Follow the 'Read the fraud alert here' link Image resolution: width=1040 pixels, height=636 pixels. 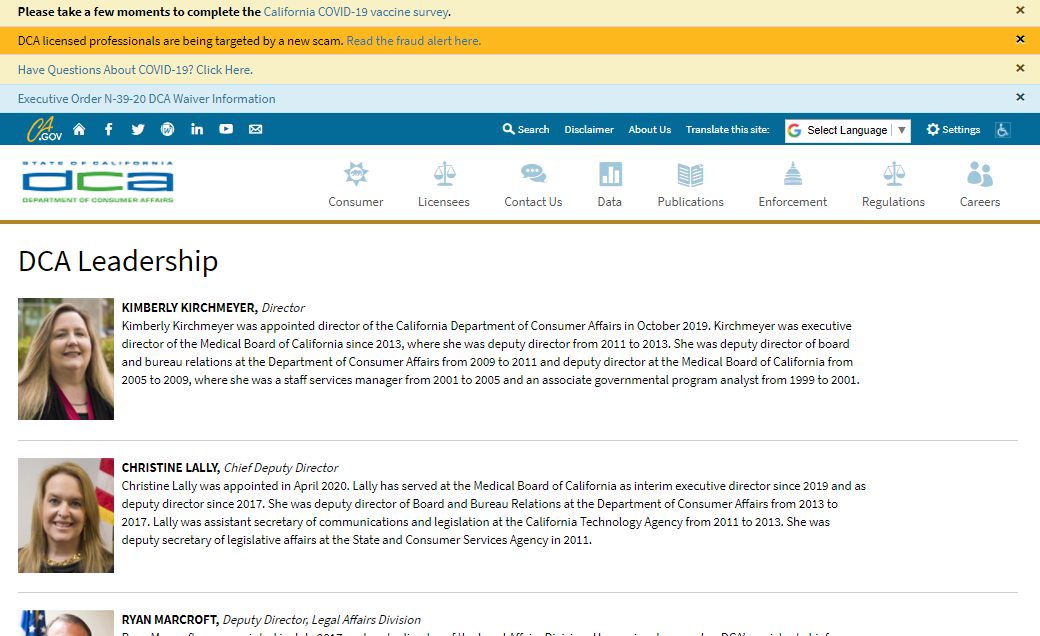[x=413, y=41]
